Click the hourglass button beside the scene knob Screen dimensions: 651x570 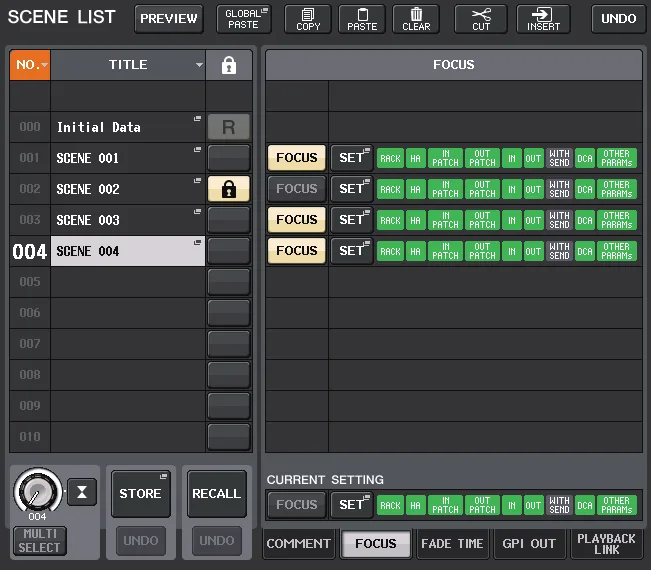point(82,492)
